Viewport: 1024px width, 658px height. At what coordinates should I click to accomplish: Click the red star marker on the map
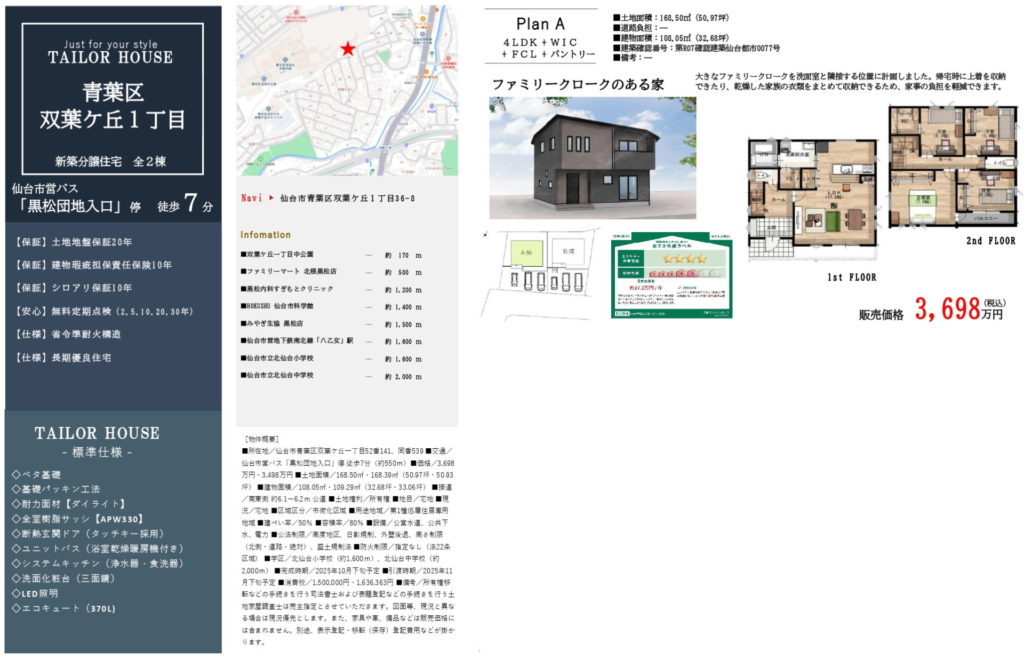point(347,49)
